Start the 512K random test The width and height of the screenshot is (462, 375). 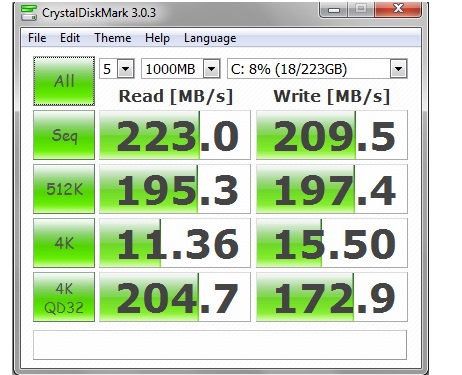[x=64, y=189]
